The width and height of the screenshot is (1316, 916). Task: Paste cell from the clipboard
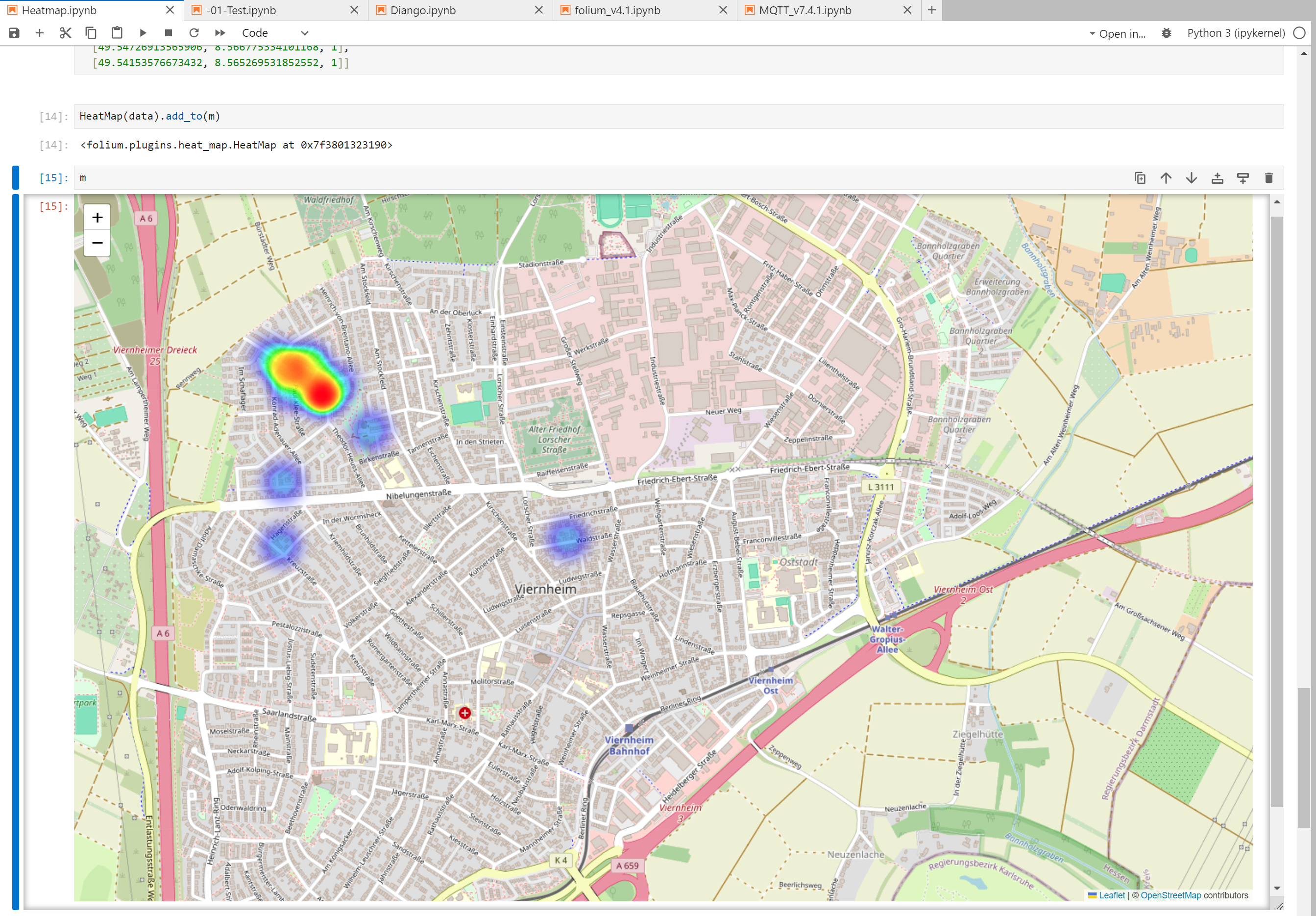click(117, 33)
